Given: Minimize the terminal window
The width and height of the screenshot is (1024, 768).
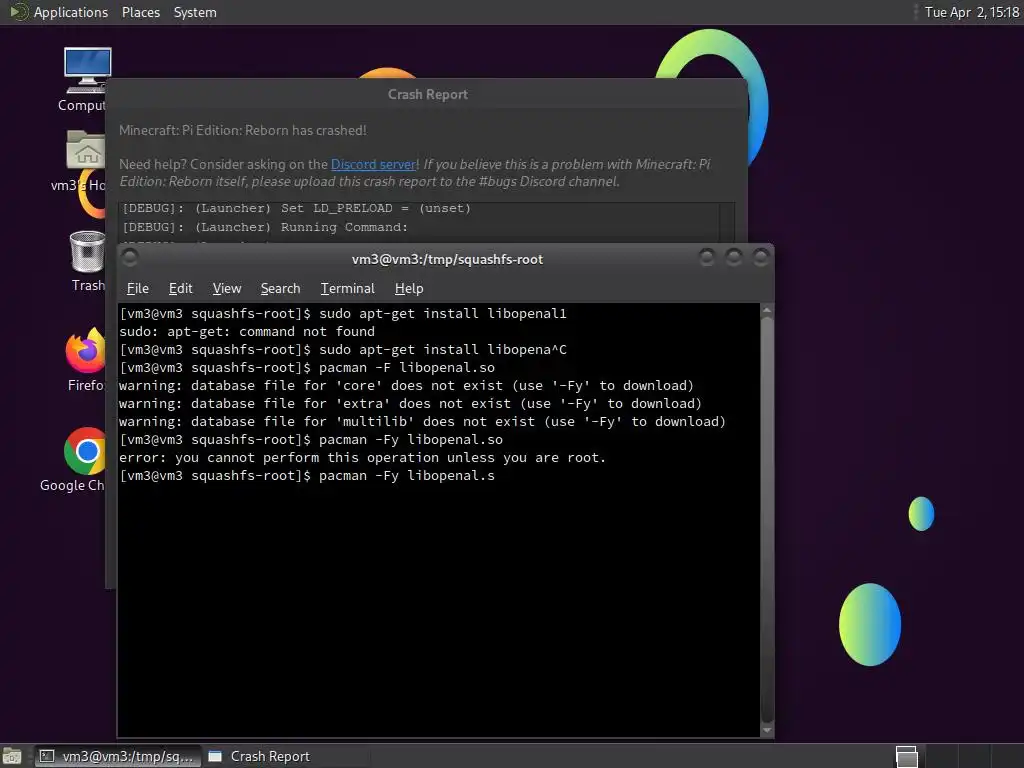Looking at the screenshot, I should point(707,258).
